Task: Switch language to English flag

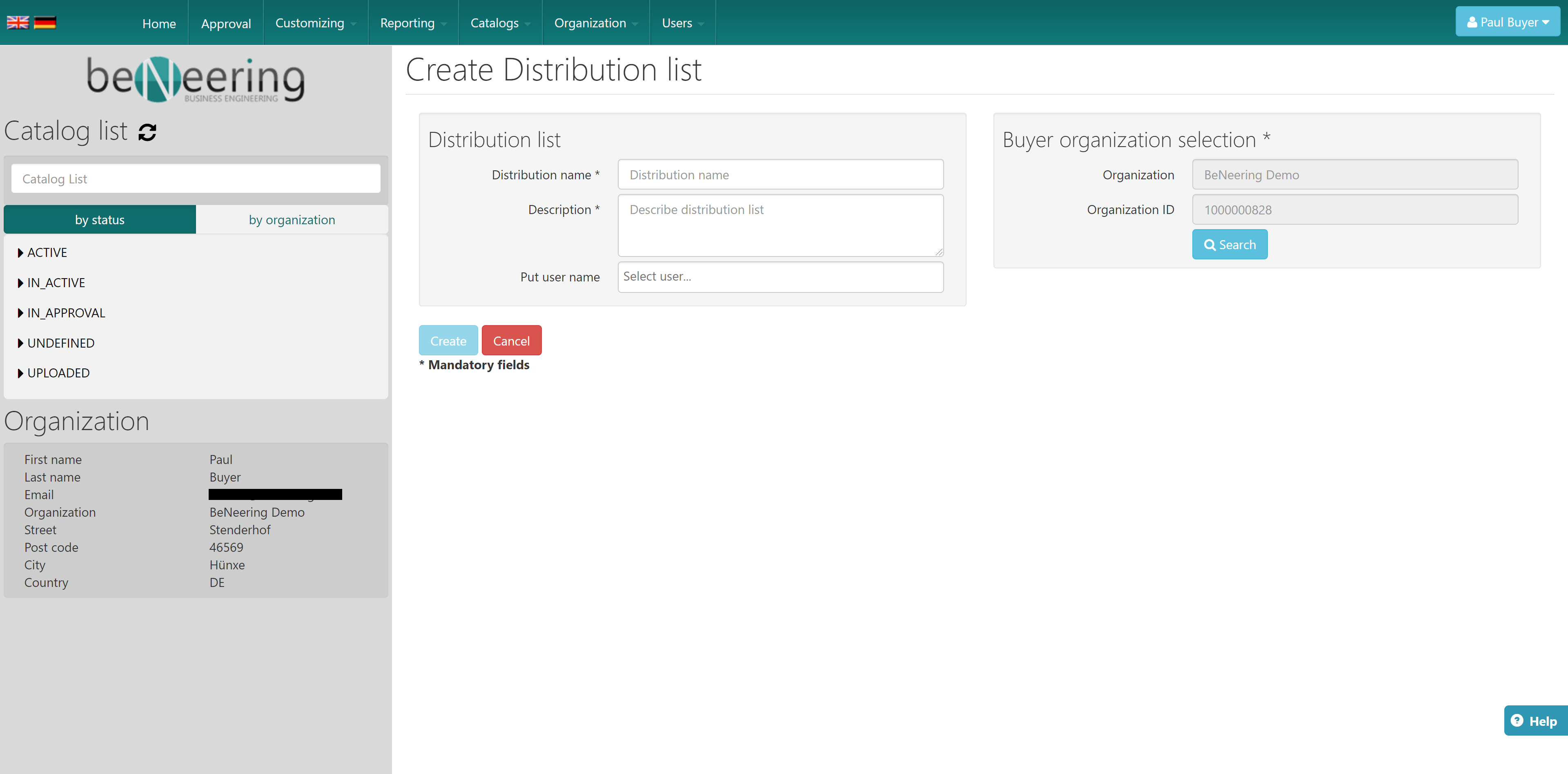Action: pyautogui.click(x=18, y=22)
